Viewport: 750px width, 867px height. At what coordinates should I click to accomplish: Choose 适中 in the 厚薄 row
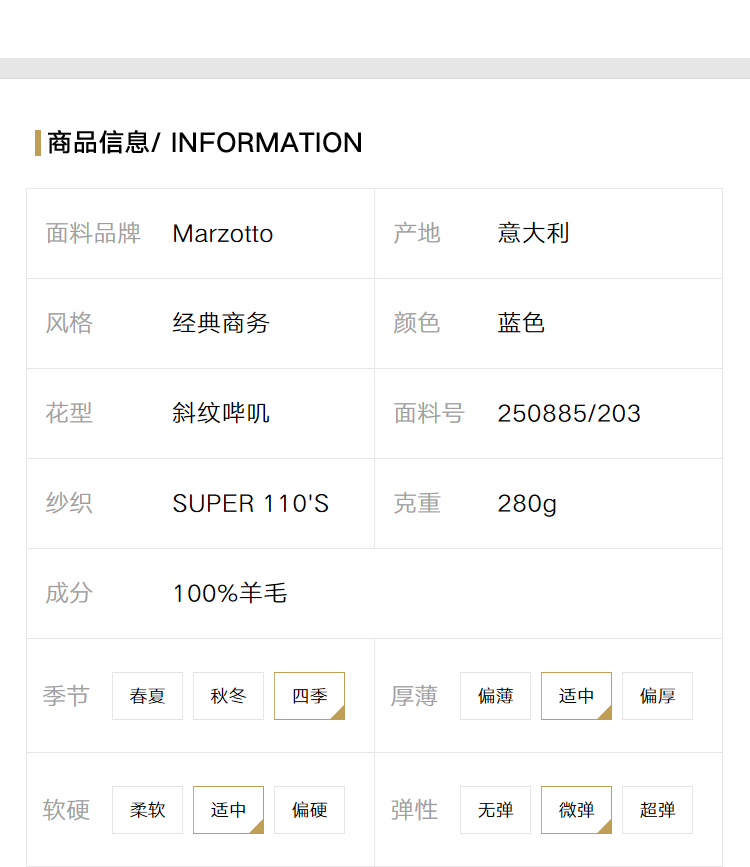pyautogui.click(x=576, y=696)
